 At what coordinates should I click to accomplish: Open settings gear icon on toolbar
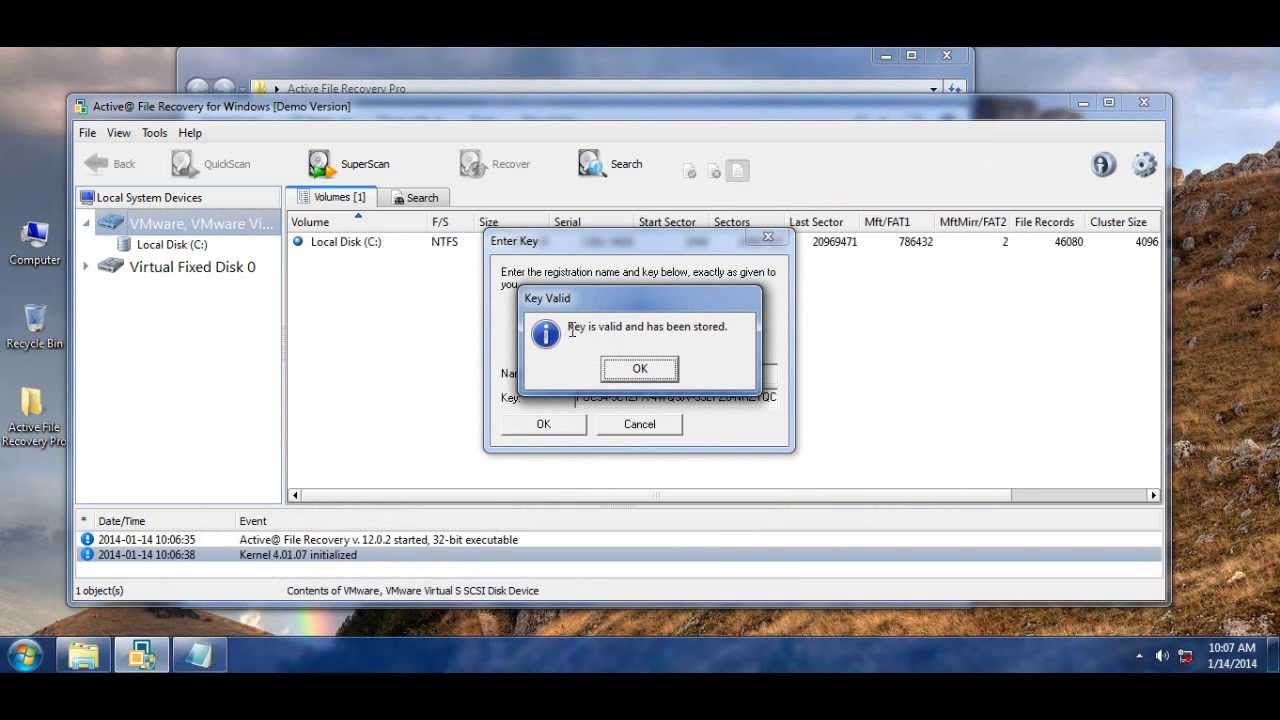point(1145,165)
